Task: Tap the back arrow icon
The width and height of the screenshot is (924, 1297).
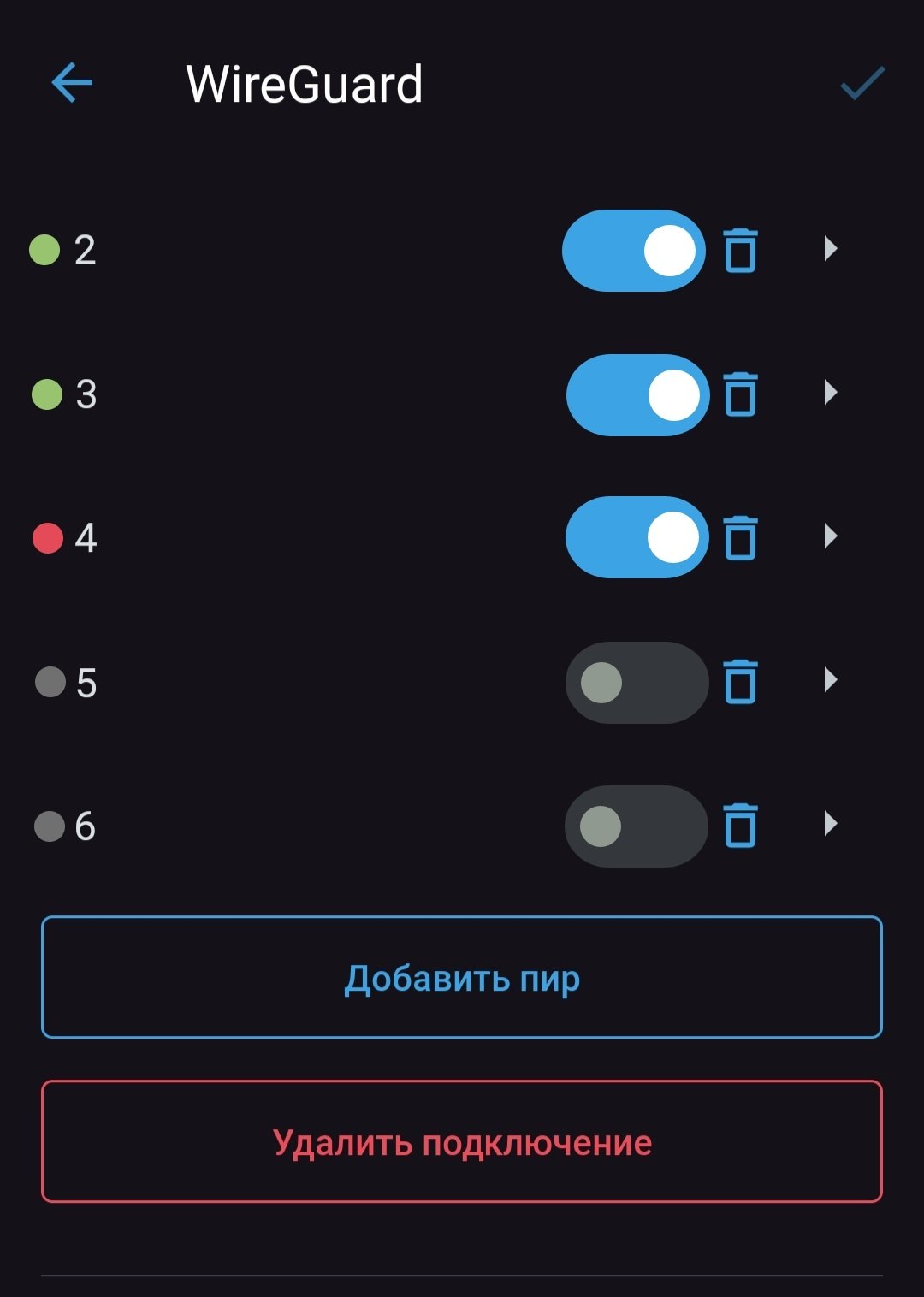Action: pyautogui.click(x=72, y=83)
